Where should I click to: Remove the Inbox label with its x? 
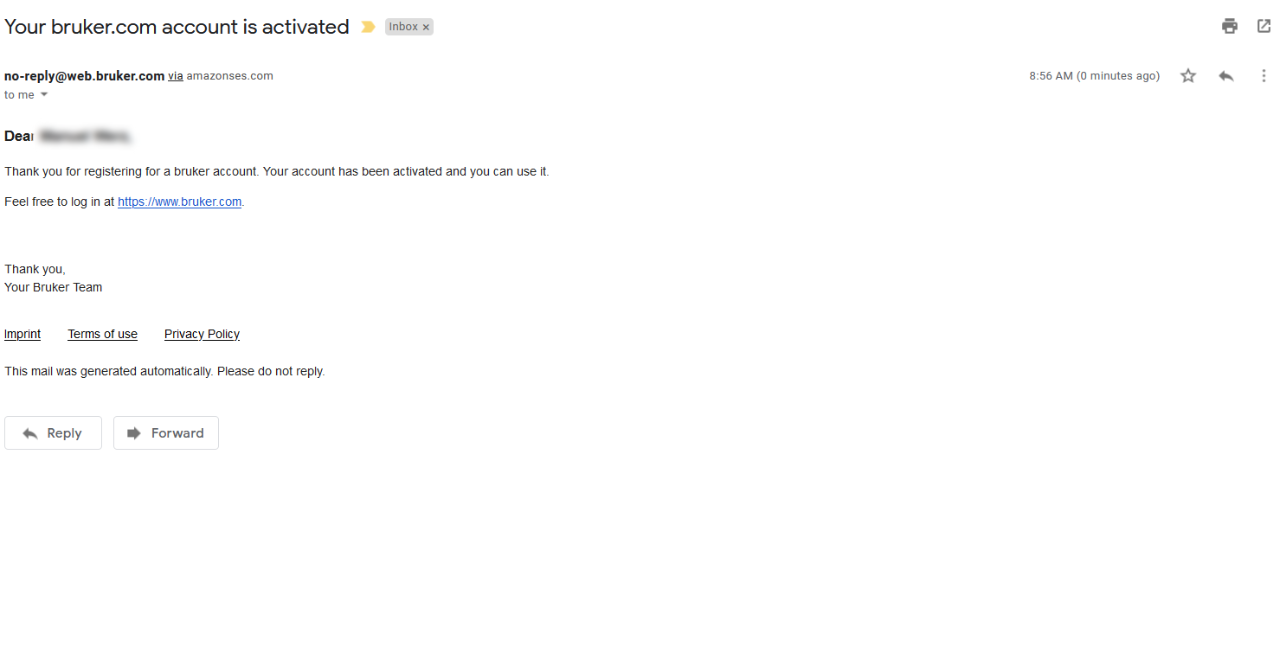pyautogui.click(x=426, y=28)
